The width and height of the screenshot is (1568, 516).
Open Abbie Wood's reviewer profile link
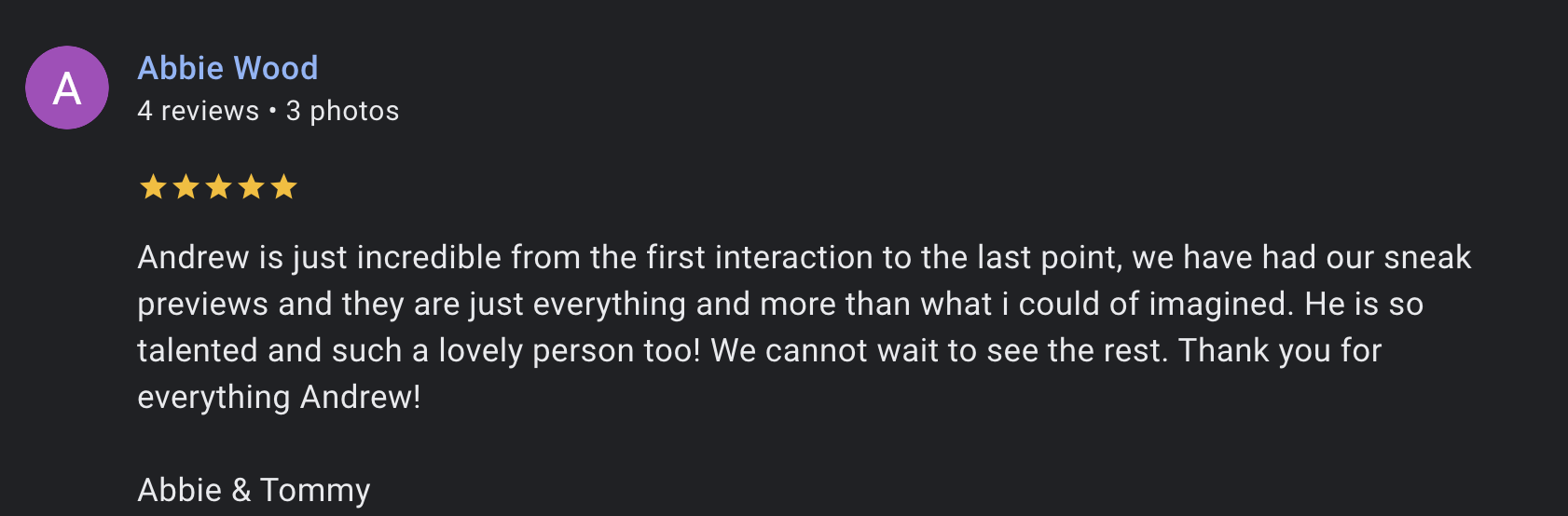(x=227, y=68)
